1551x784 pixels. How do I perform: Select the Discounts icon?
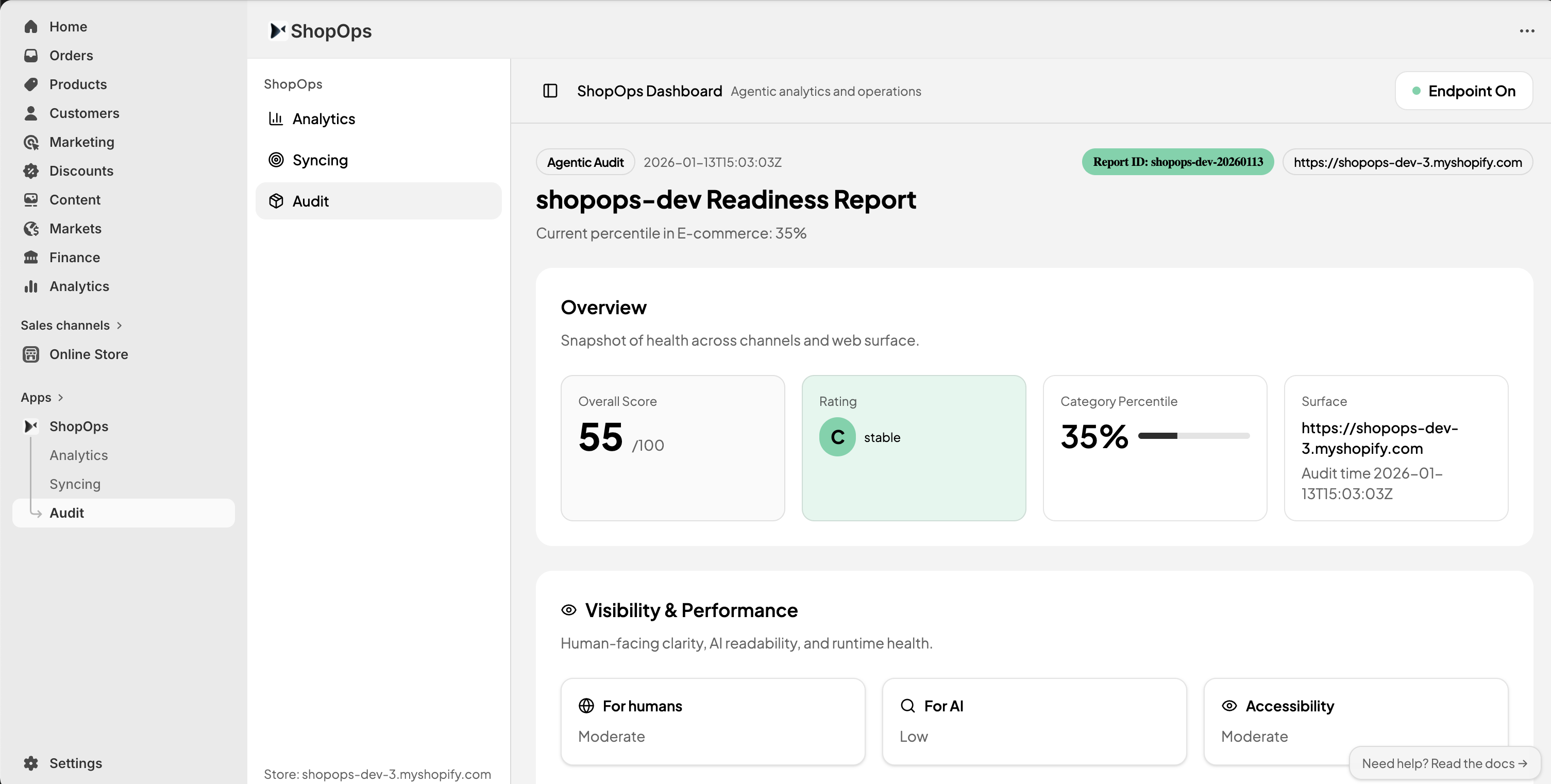coord(32,171)
